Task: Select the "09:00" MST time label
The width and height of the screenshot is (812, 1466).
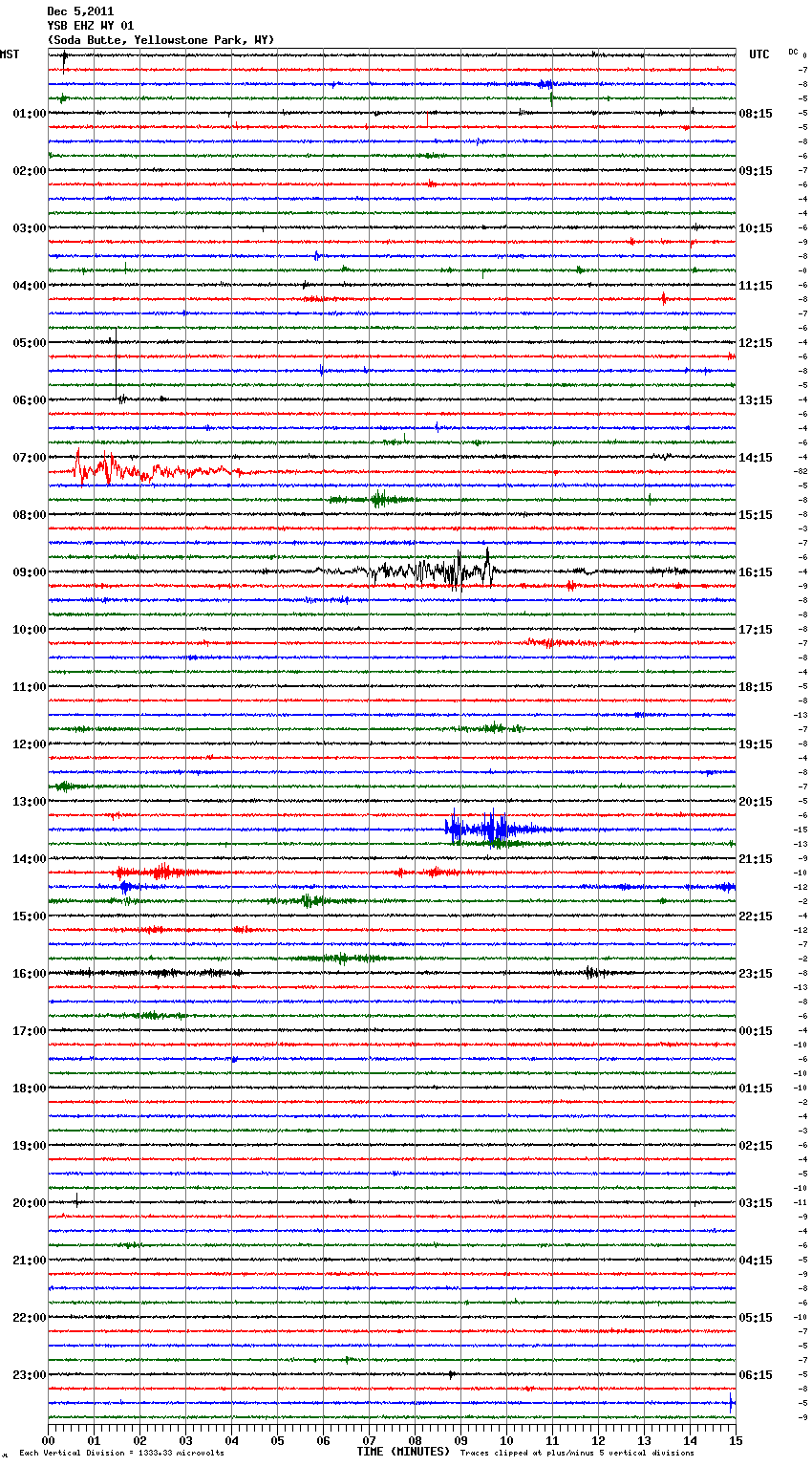Action: (x=30, y=572)
